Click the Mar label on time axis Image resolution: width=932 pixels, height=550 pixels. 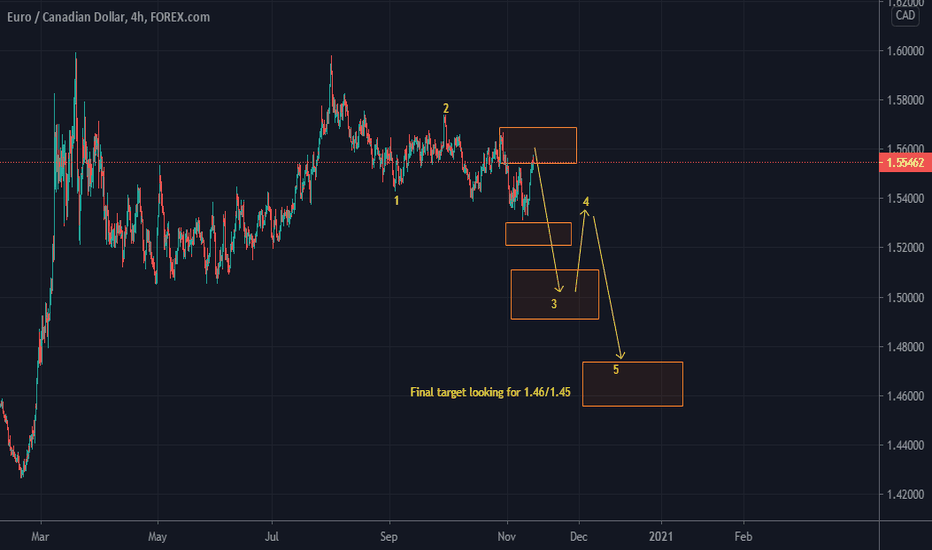(40, 537)
